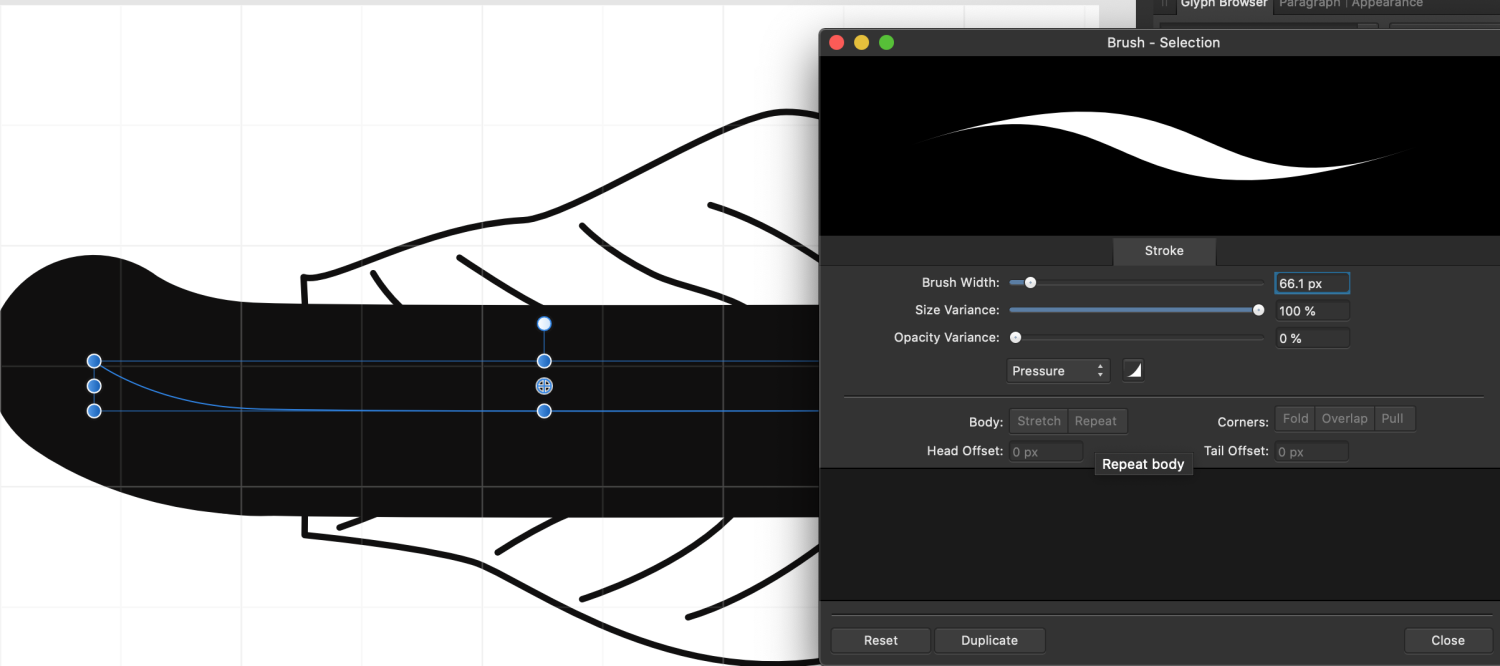Enable Repeat body mode
This screenshot has height=666, width=1500.
click(x=1096, y=420)
